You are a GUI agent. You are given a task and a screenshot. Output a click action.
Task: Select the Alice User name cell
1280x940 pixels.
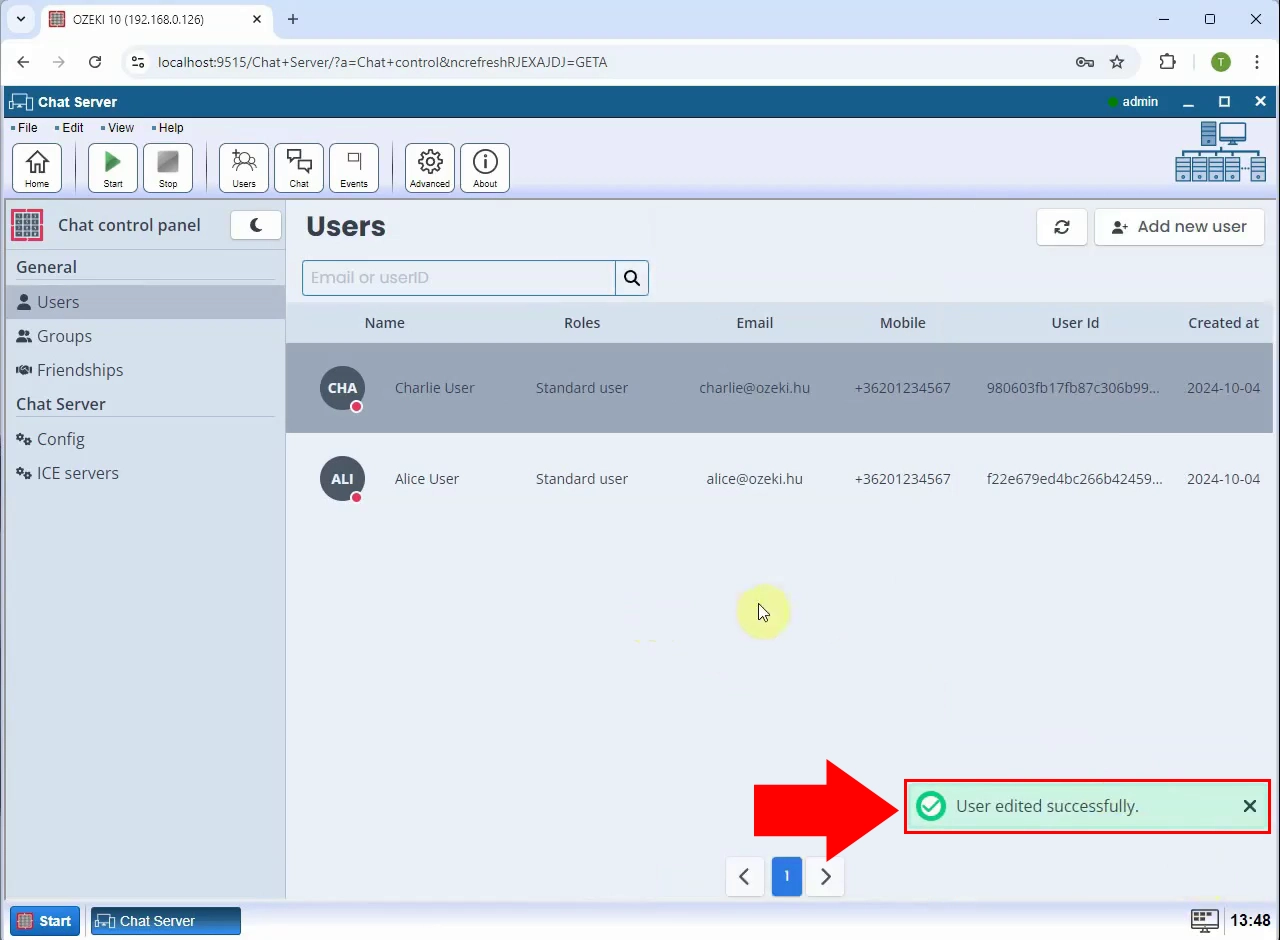(x=427, y=479)
